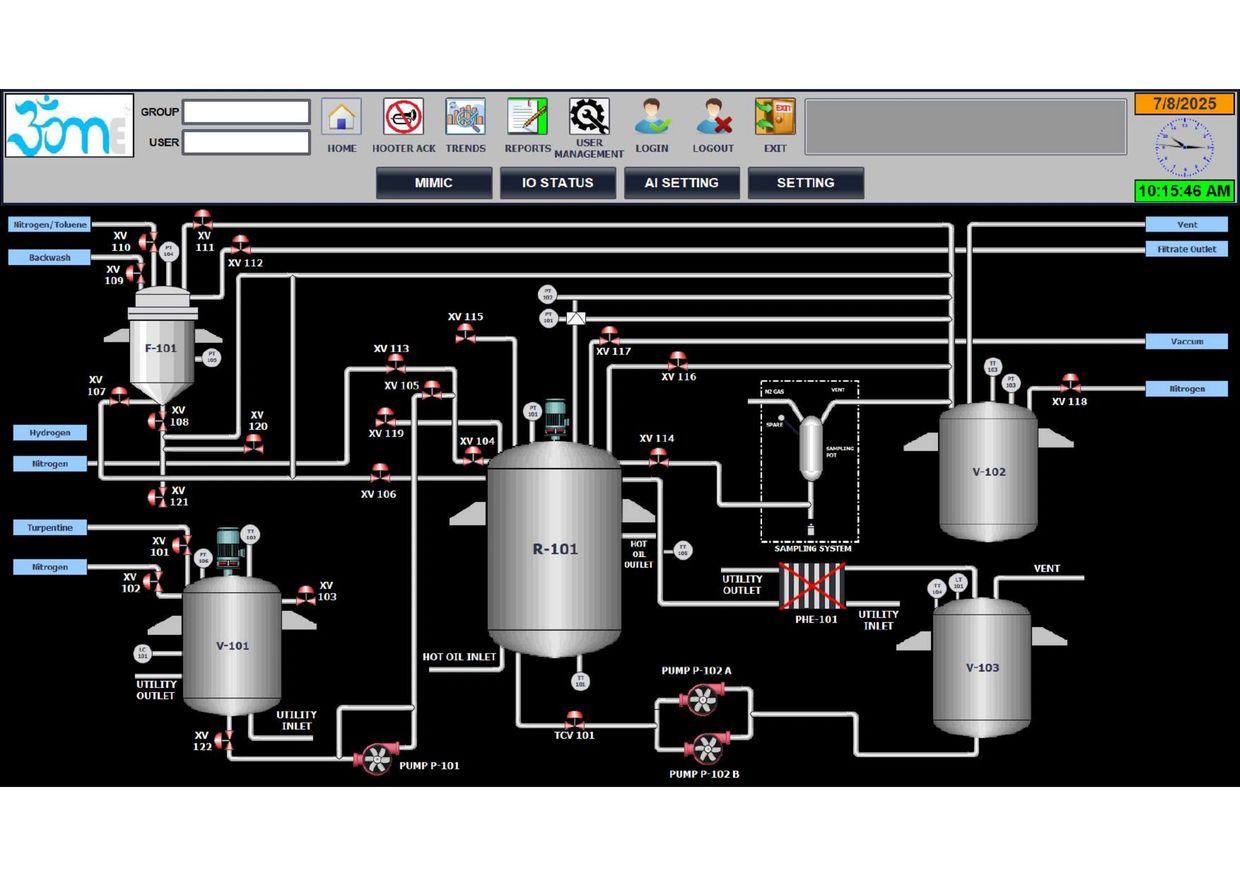1240x876 pixels.
Task: Click the GROUP input field
Action: coord(246,112)
